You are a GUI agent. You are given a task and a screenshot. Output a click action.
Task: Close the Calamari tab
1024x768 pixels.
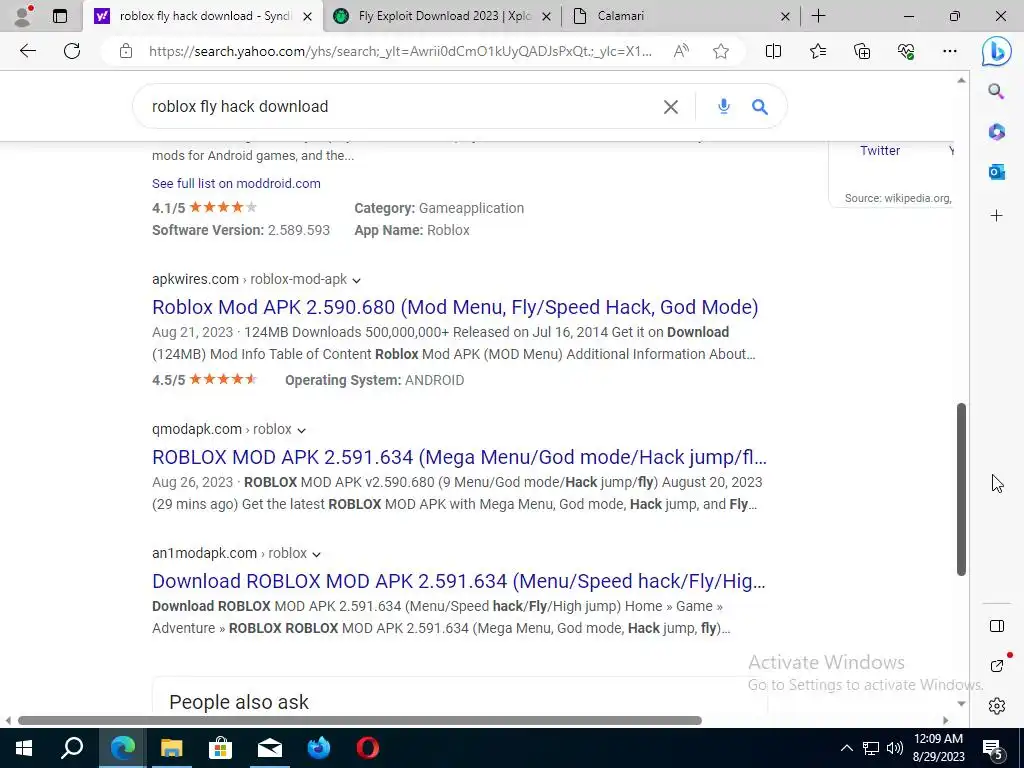tap(786, 16)
